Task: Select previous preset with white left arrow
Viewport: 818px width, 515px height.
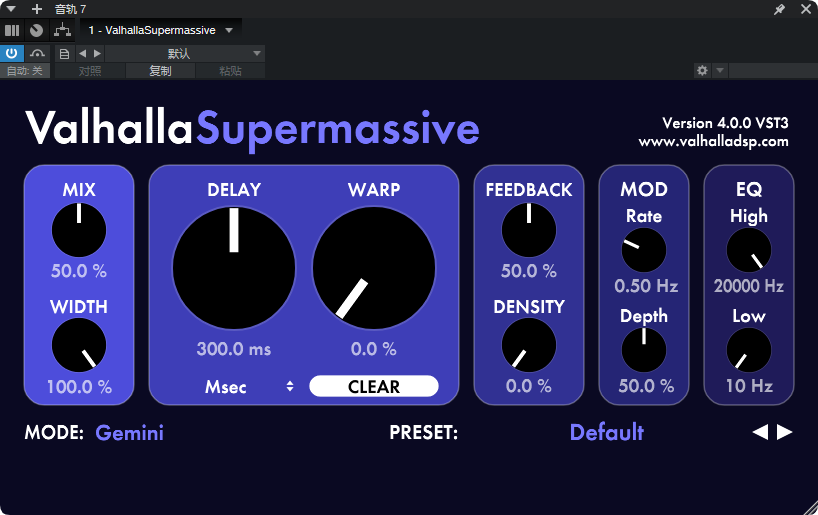Action: (x=760, y=432)
